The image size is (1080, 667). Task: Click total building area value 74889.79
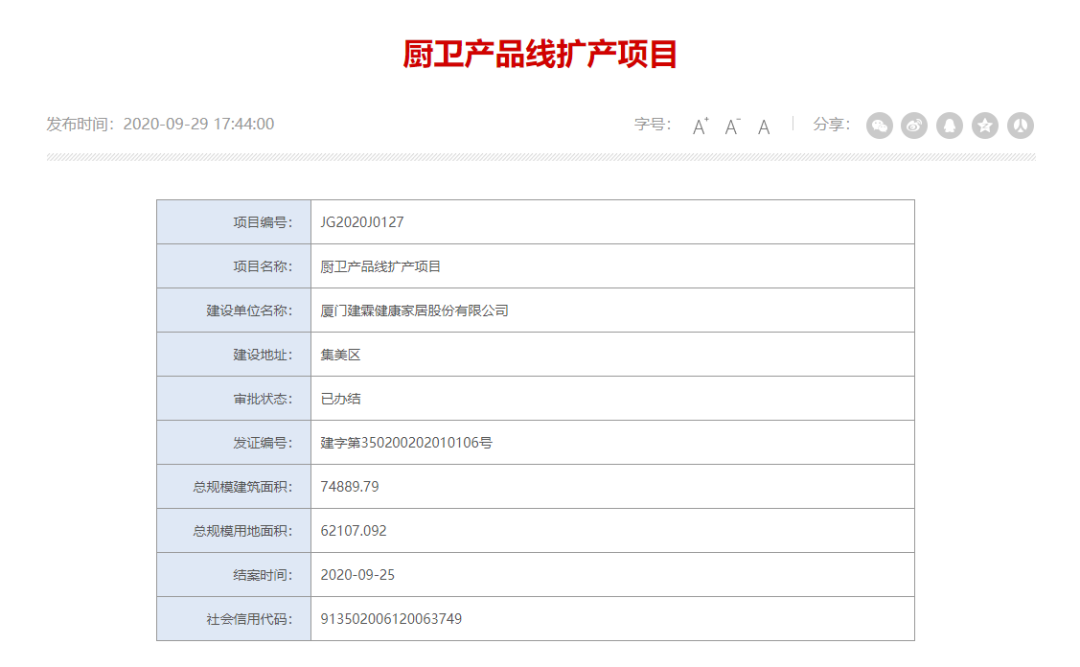point(350,486)
